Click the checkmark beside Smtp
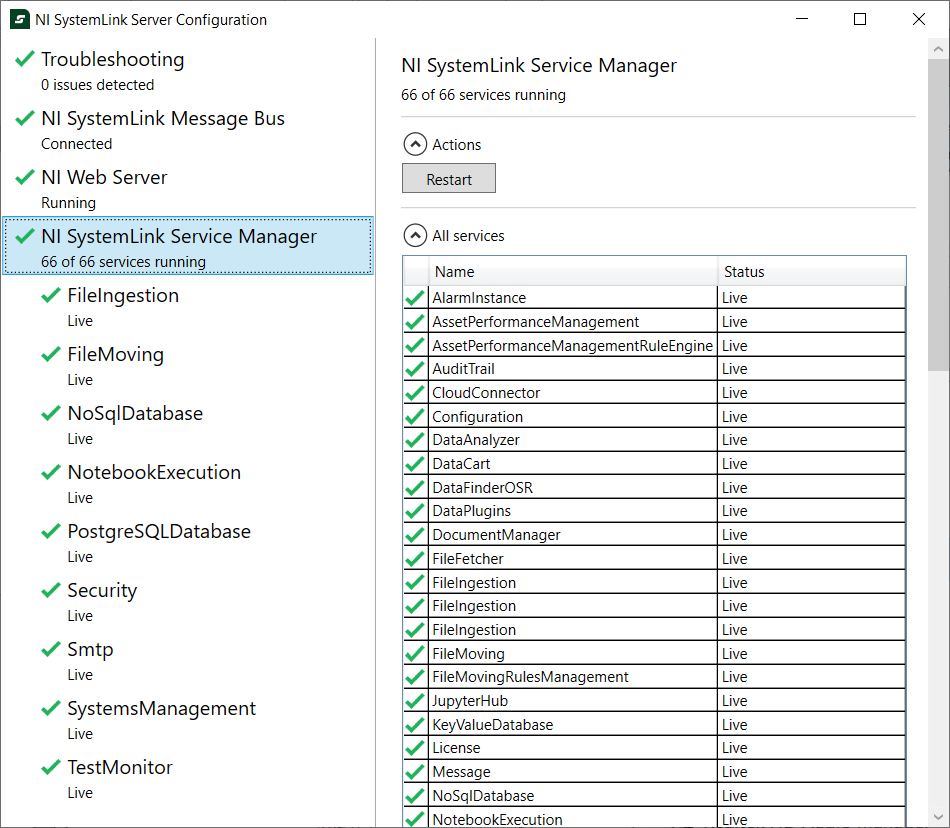The height and width of the screenshot is (828, 950). click(51, 649)
